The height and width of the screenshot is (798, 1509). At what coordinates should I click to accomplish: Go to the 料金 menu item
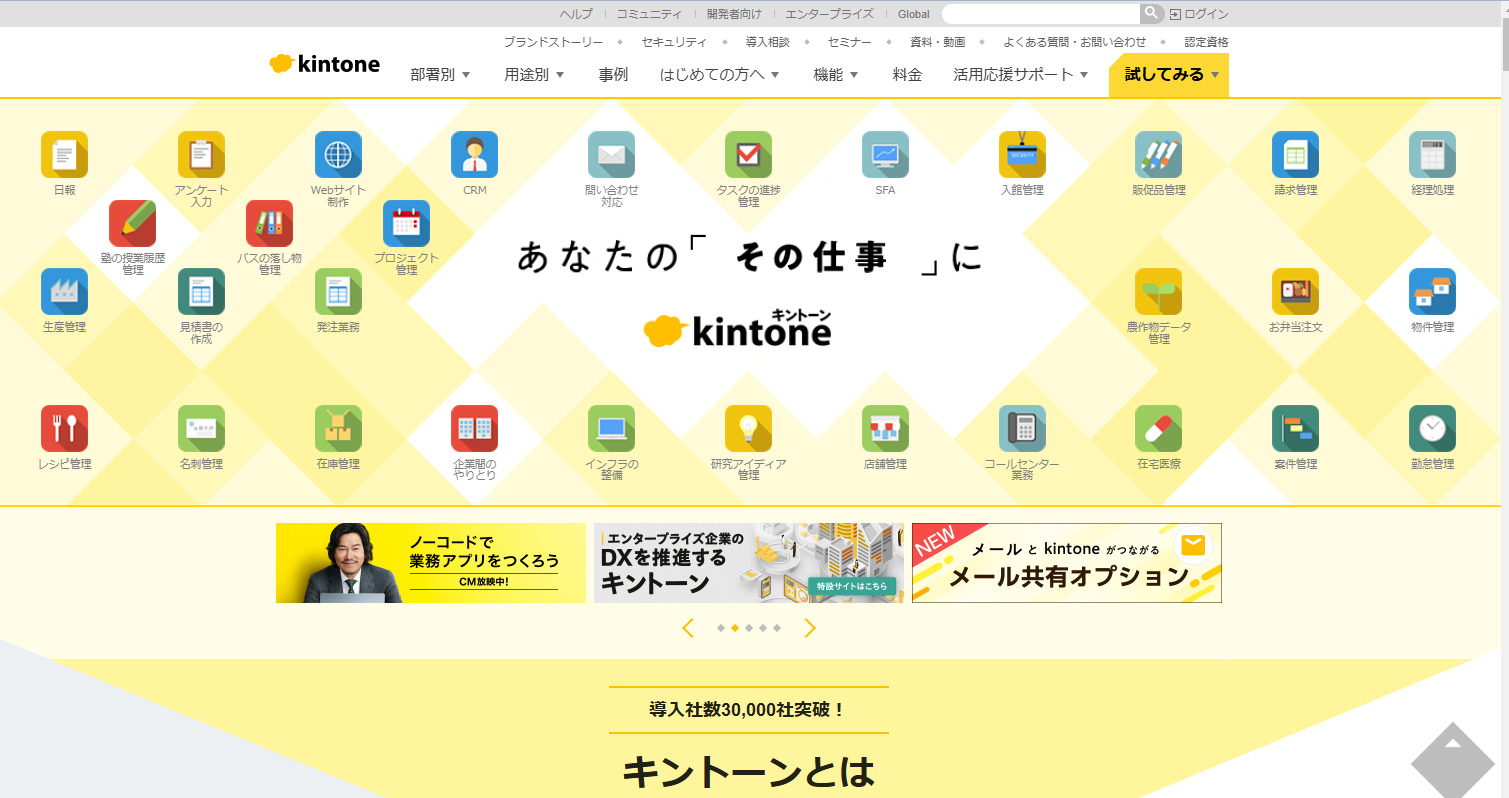[x=907, y=75]
